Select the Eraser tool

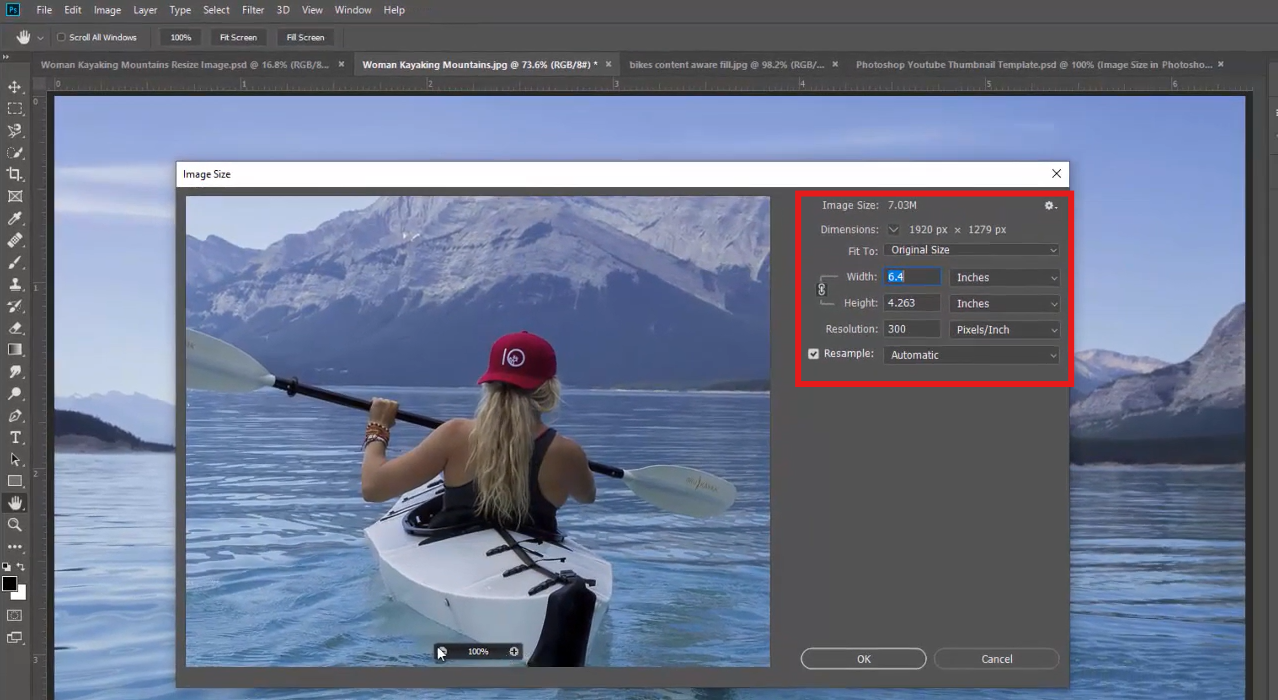(15, 328)
